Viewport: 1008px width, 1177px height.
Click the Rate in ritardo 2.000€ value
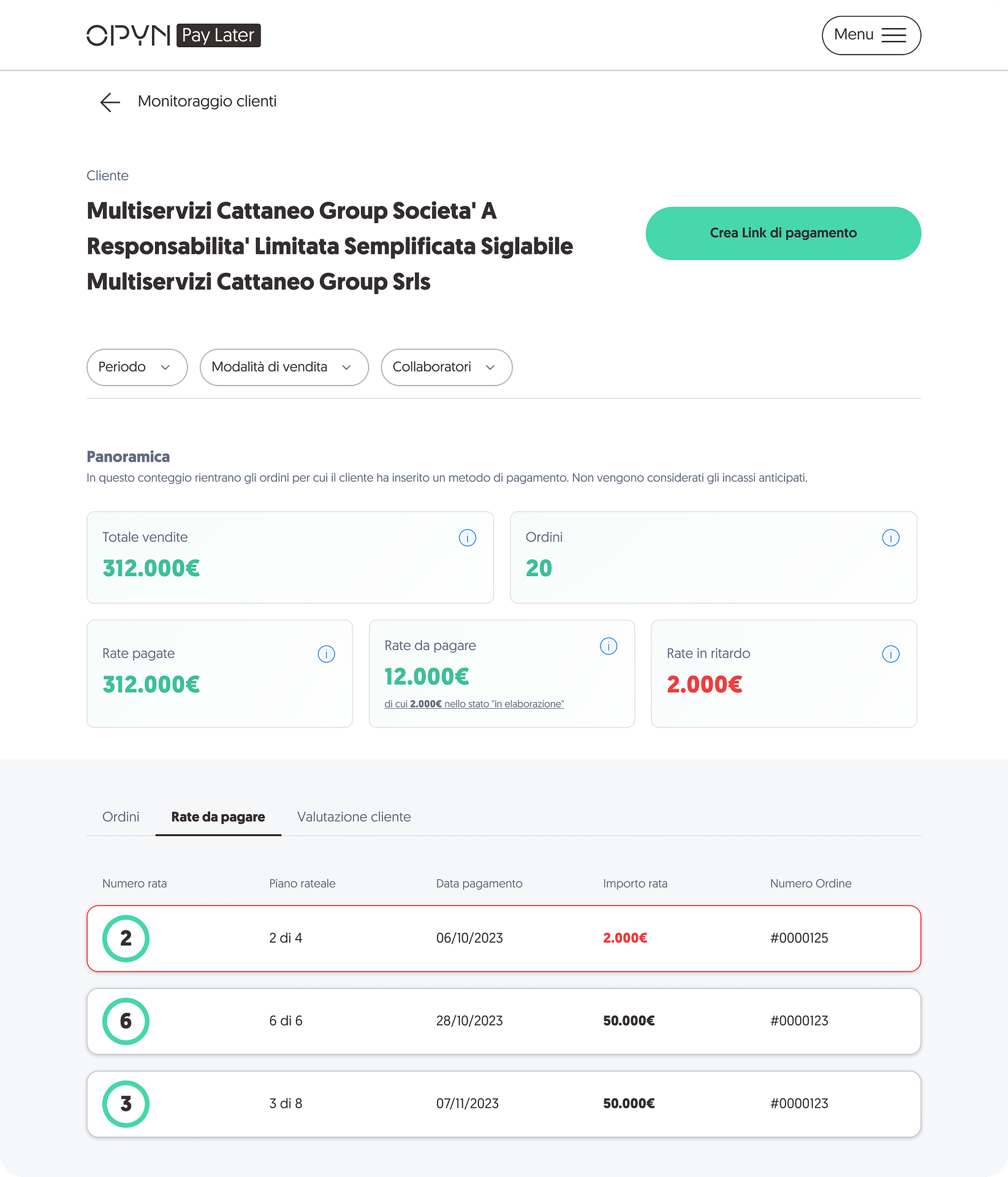tap(704, 685)
